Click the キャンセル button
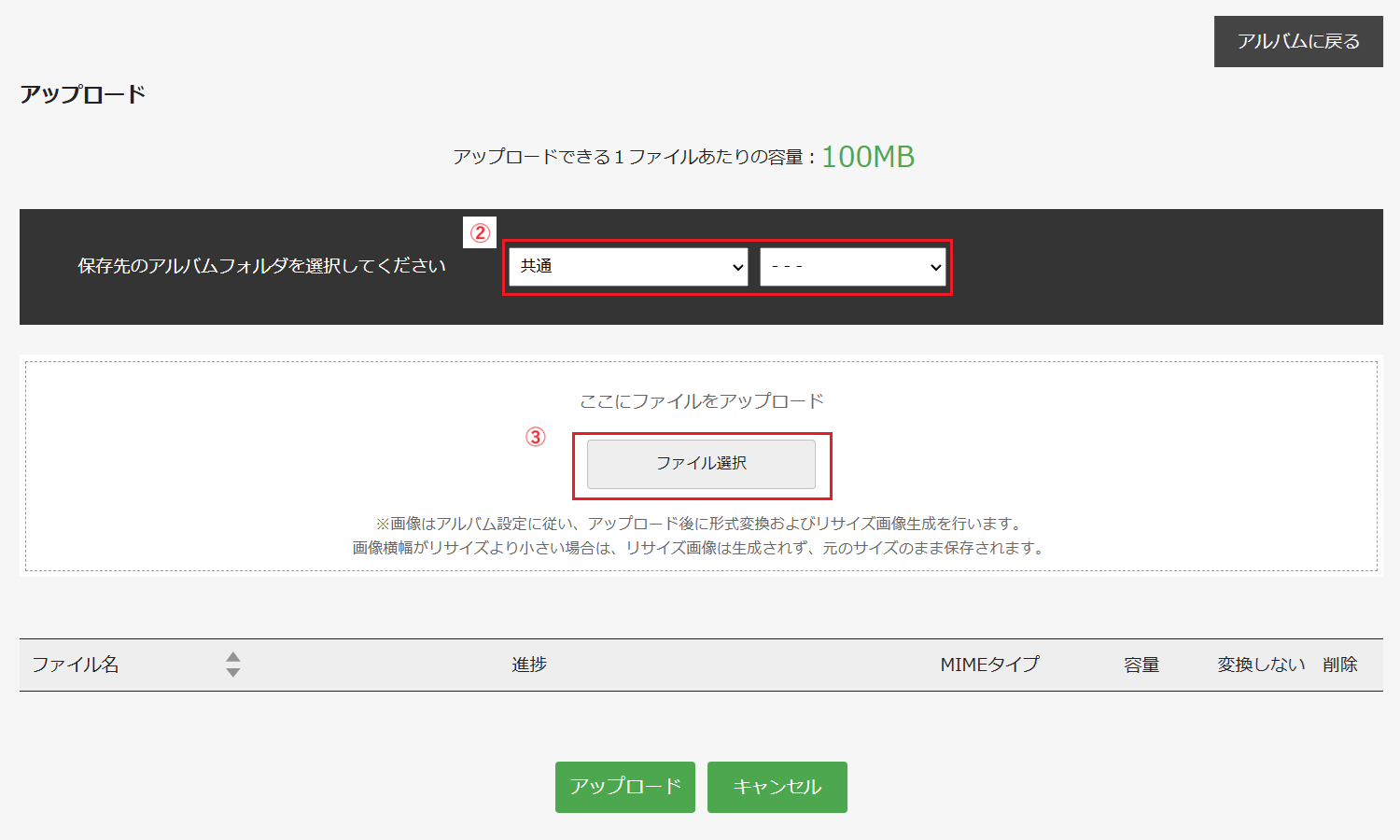 (x=777, y=787)
